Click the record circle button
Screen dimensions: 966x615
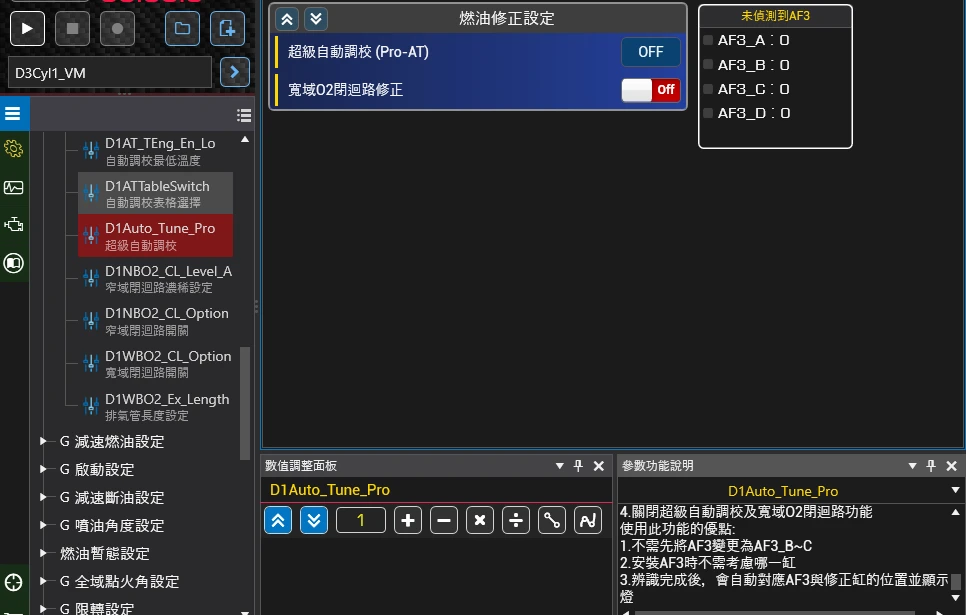tap(117, 28)
